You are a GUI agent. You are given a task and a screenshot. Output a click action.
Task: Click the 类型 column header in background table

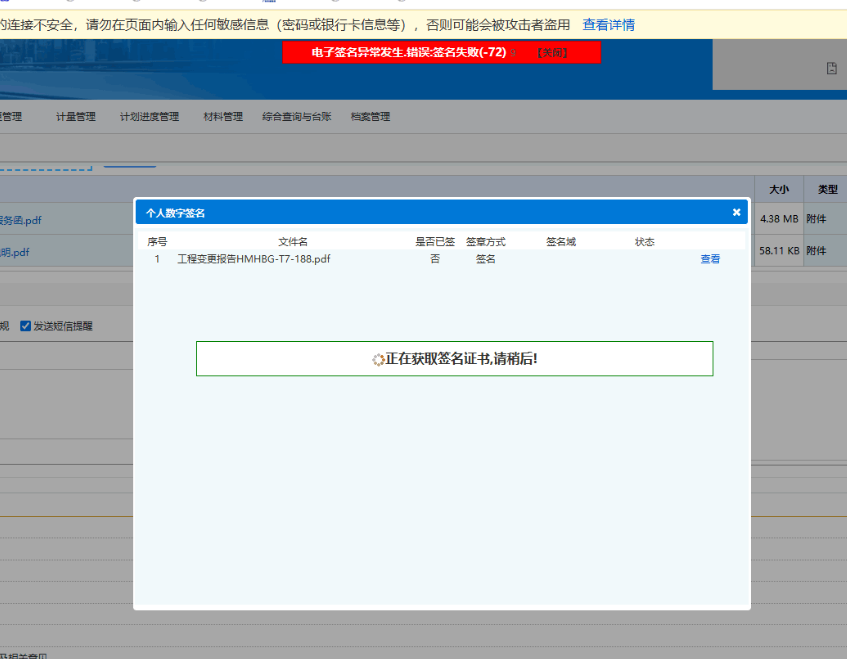point(827,189)
